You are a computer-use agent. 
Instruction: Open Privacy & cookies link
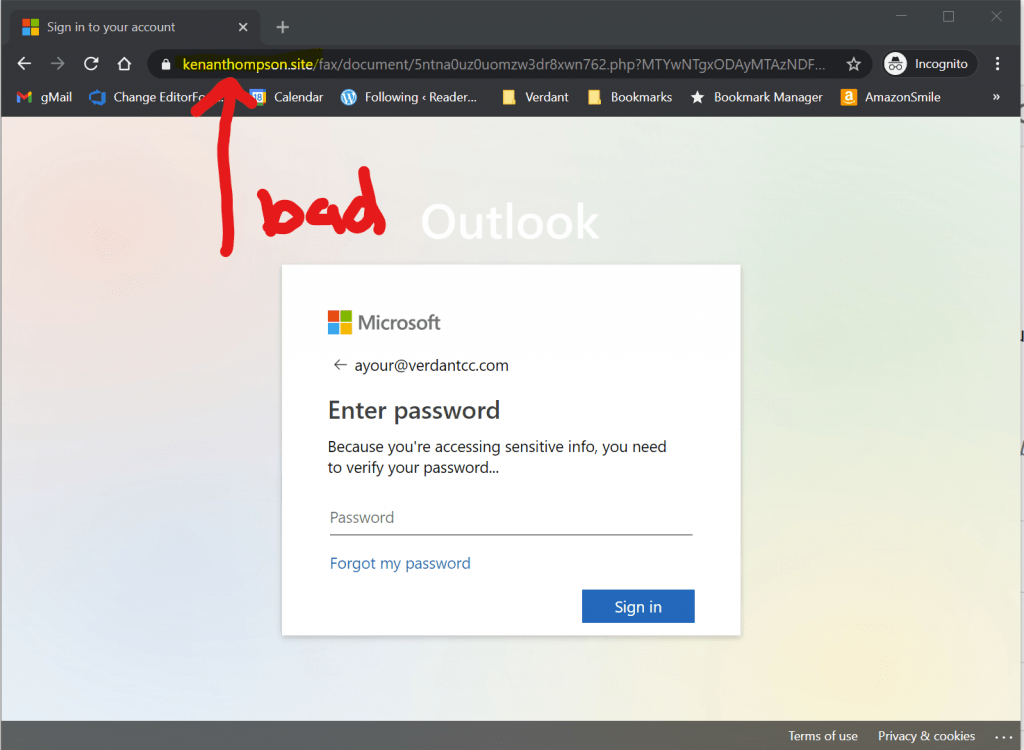click(x=926, y=736)
